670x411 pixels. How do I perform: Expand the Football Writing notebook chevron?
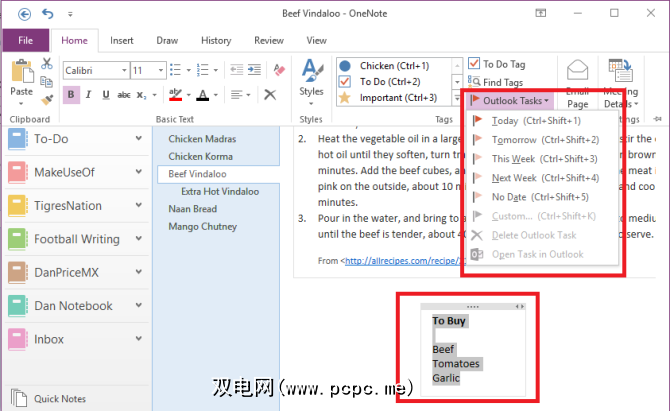pyautogui.click(x=138, y=238)
